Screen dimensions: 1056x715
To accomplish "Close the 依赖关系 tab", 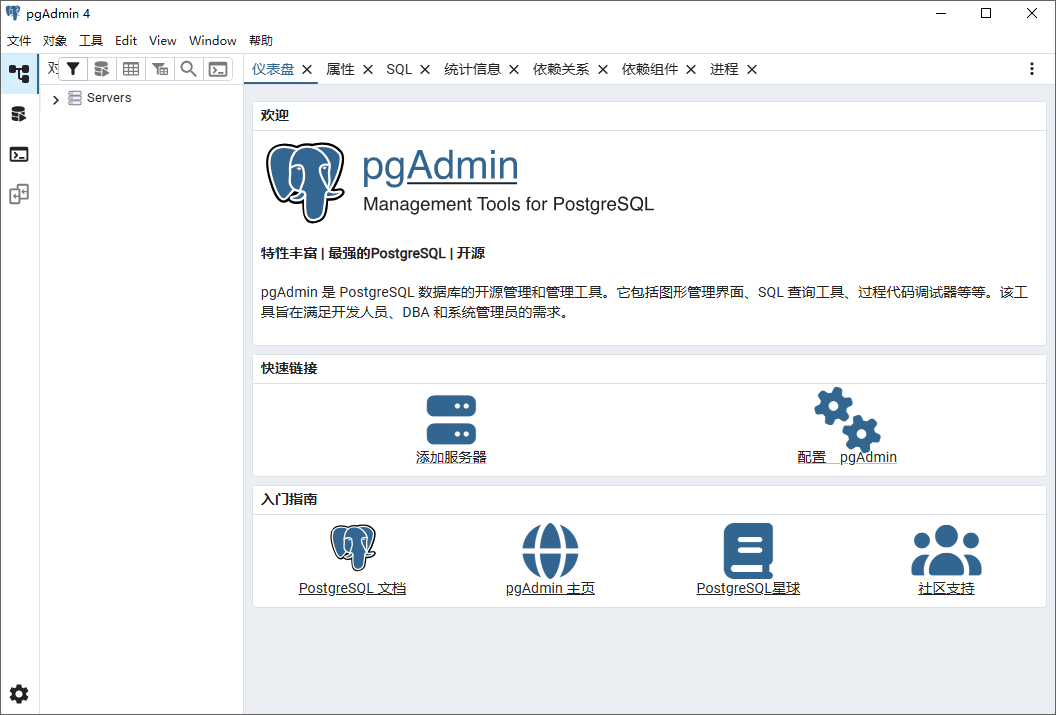I will pos(603,69).
